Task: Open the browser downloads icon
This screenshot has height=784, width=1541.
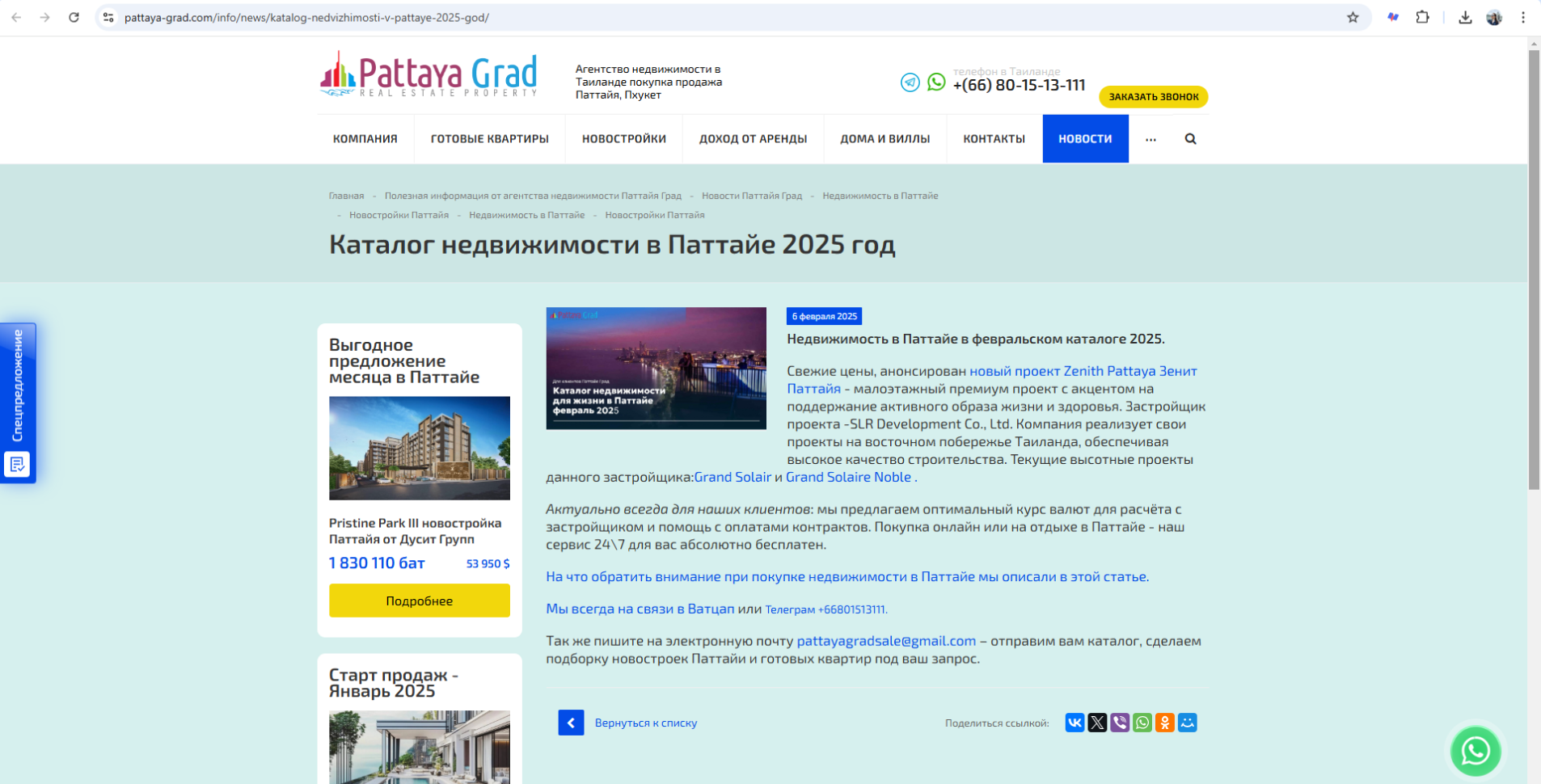Action: pyautogui.click(x=1465, y=17)
